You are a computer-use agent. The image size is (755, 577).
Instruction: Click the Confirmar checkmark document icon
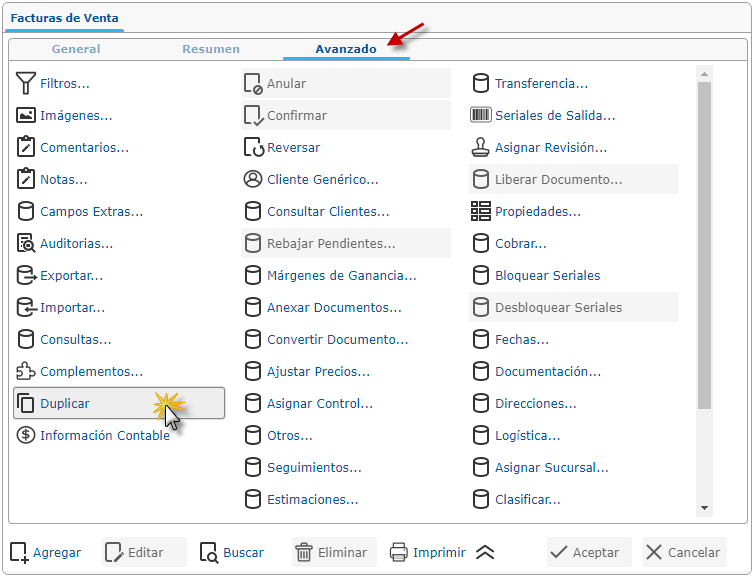click(x=253, y=116)
